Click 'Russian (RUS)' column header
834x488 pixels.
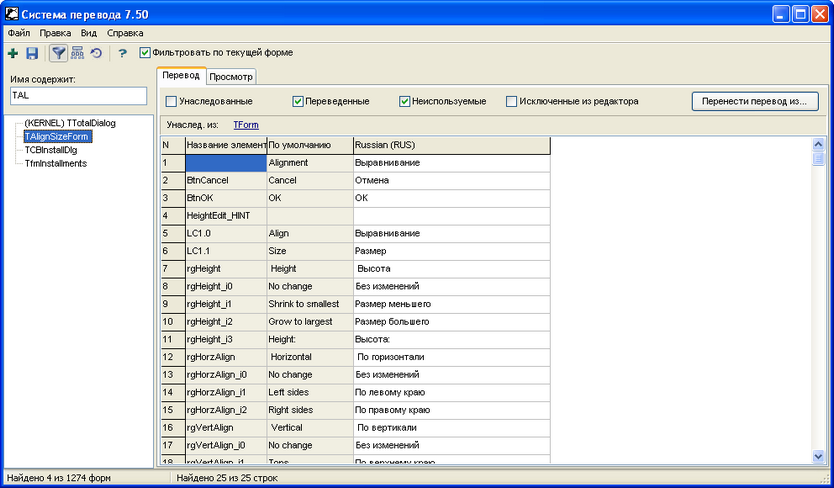click(452, 145)
